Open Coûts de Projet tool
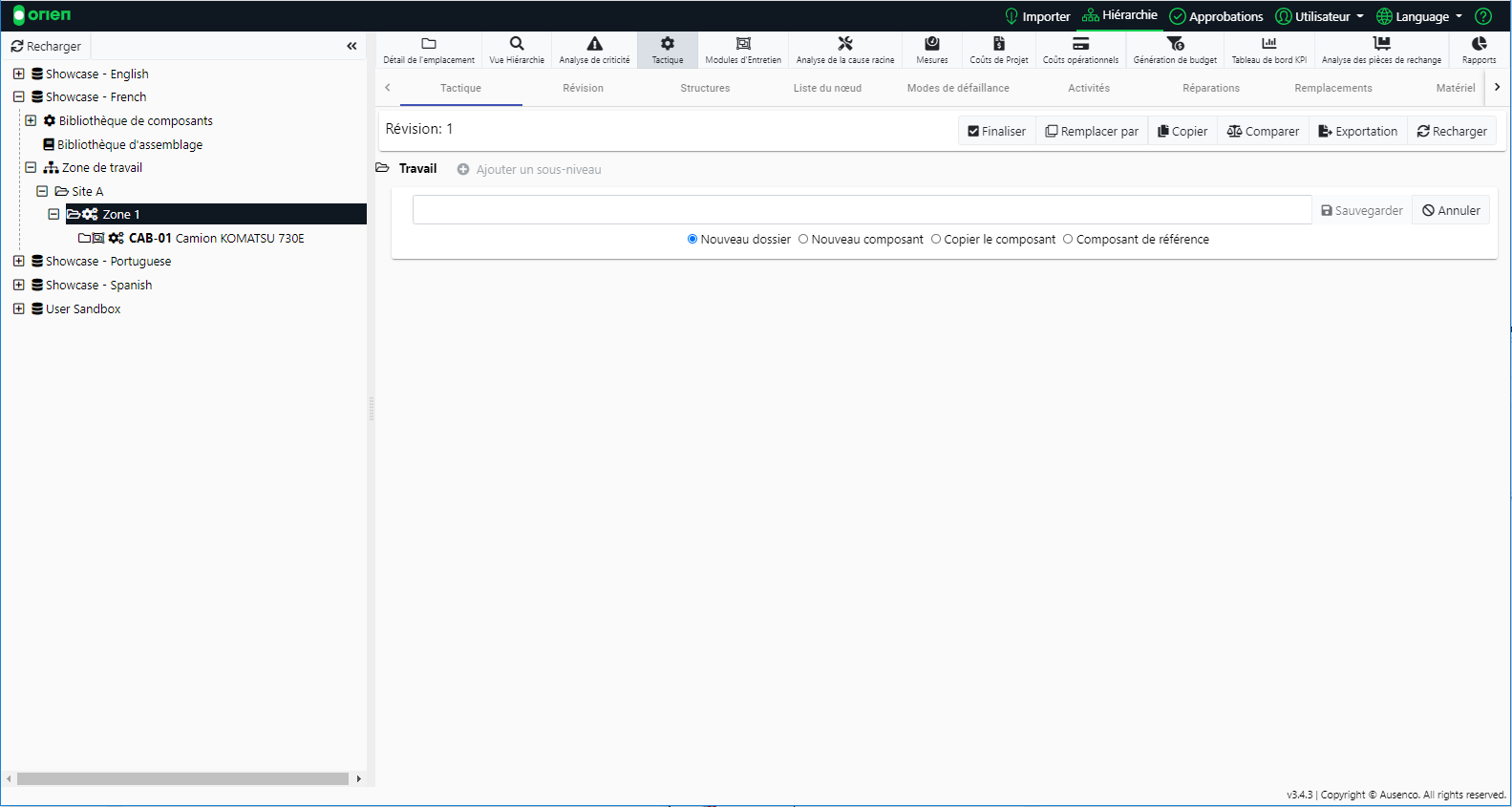This screenshot has width=1512, height=807. pos(999,50)
